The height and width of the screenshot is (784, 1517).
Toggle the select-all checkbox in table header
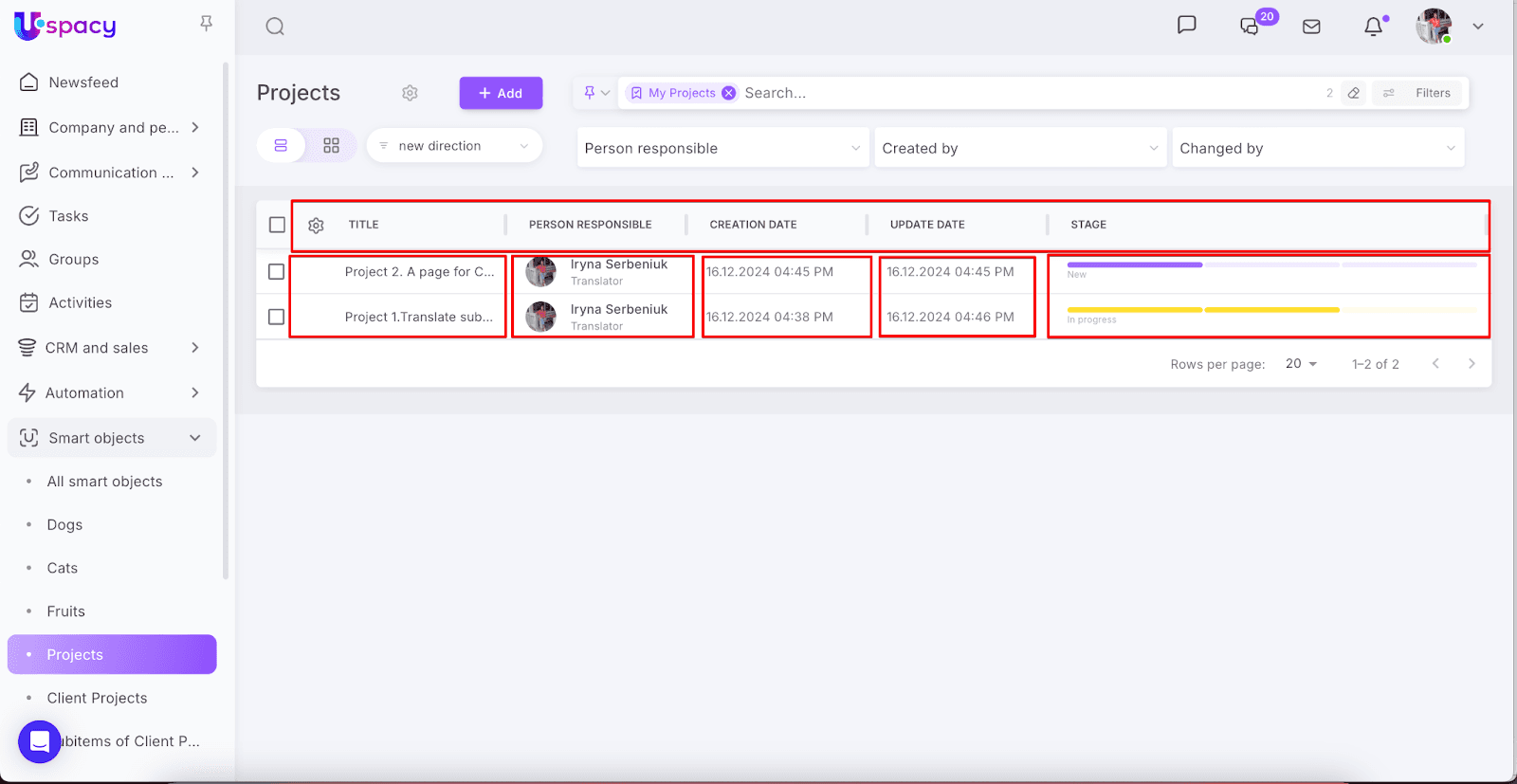click(277, 225)
